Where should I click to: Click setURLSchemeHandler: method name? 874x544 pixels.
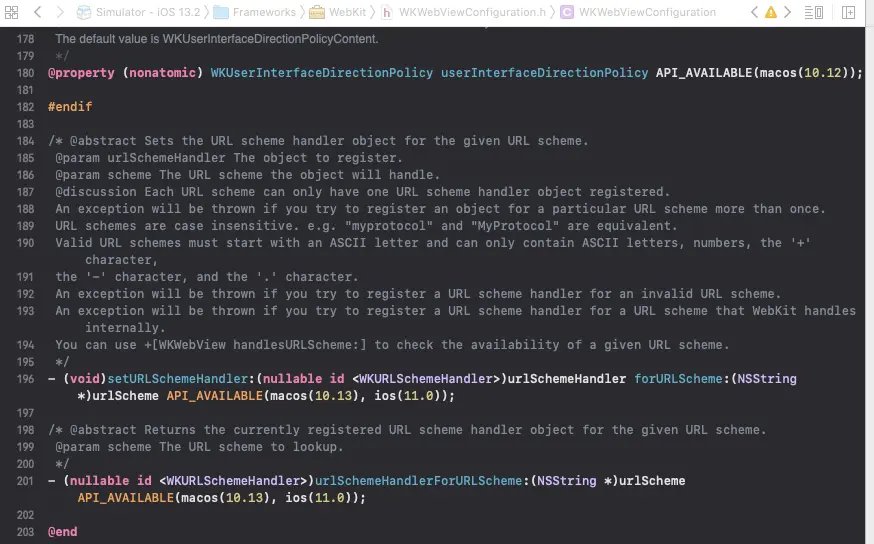click(x=181, y=379)
